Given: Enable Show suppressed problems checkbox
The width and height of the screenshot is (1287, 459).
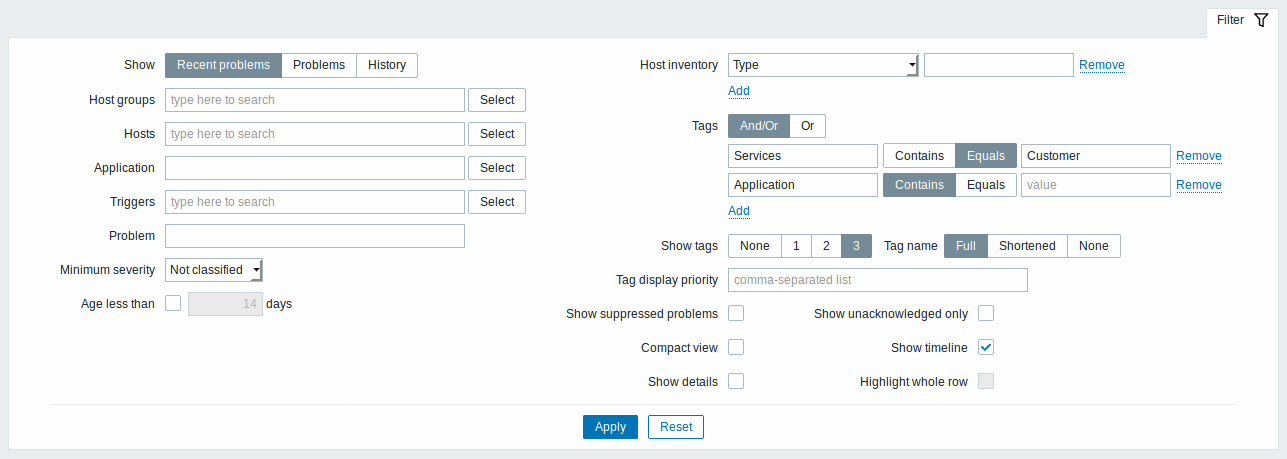Looking at the screenshot, I should coord(736,313).
